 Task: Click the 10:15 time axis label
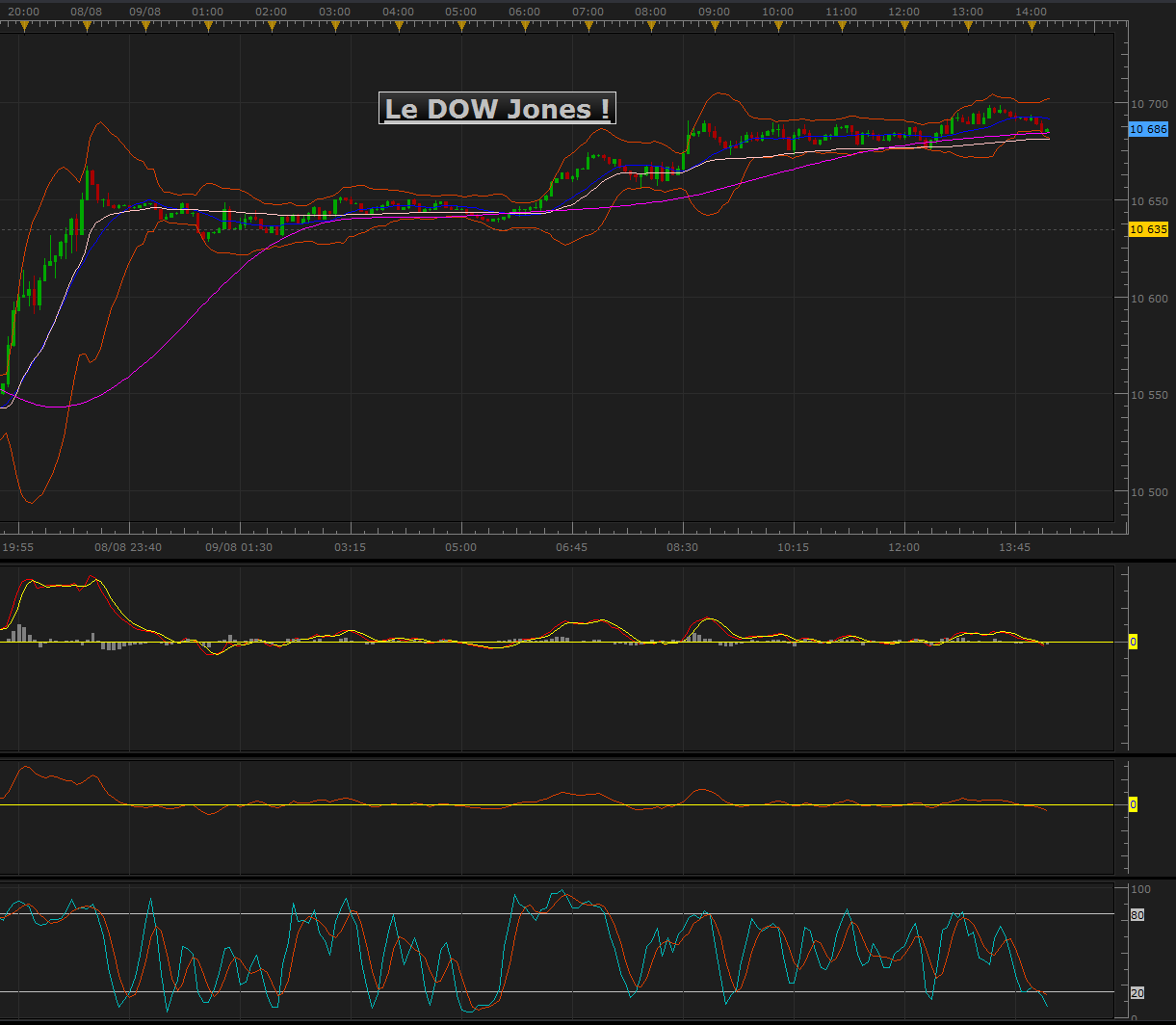(794, 547)
